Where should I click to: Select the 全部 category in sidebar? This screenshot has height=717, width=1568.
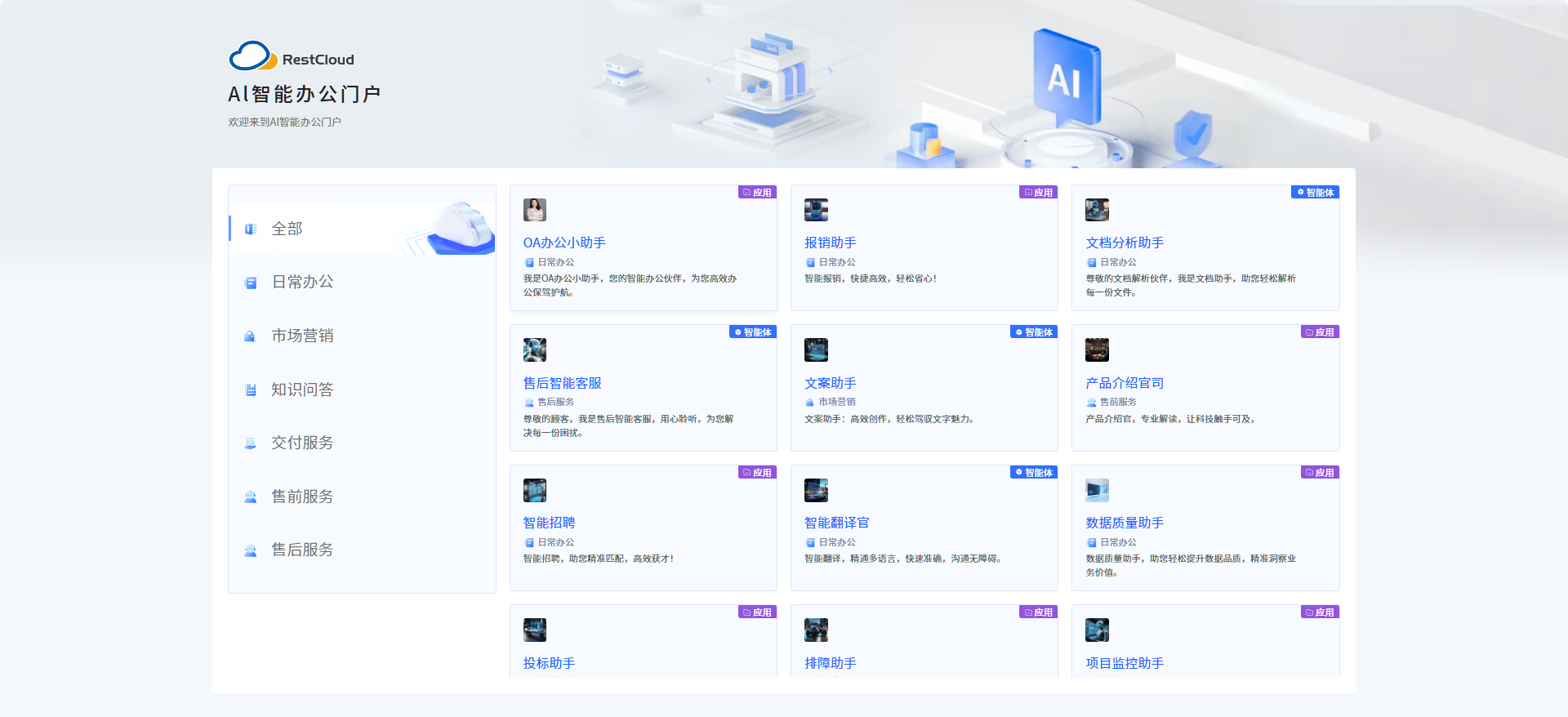click(287, 229)
